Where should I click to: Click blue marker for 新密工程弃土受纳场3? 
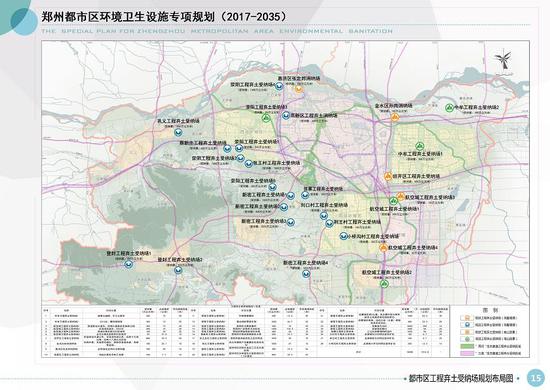(290, 222)
